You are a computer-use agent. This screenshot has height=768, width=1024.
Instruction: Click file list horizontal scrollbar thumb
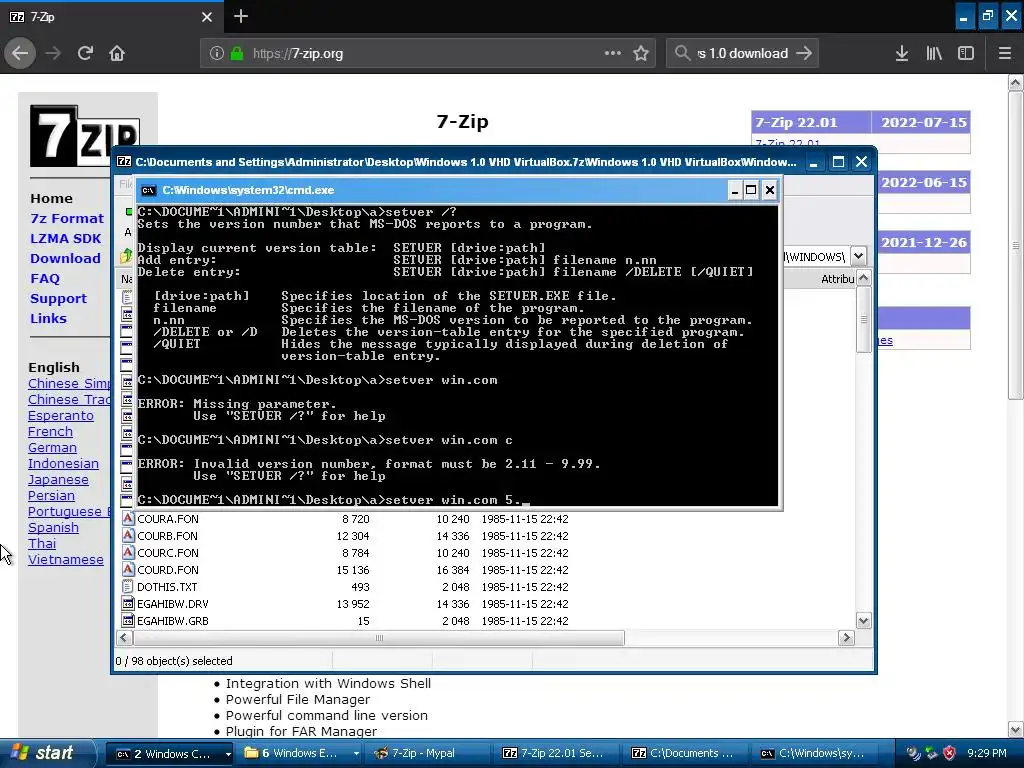[x=379, y=638]
